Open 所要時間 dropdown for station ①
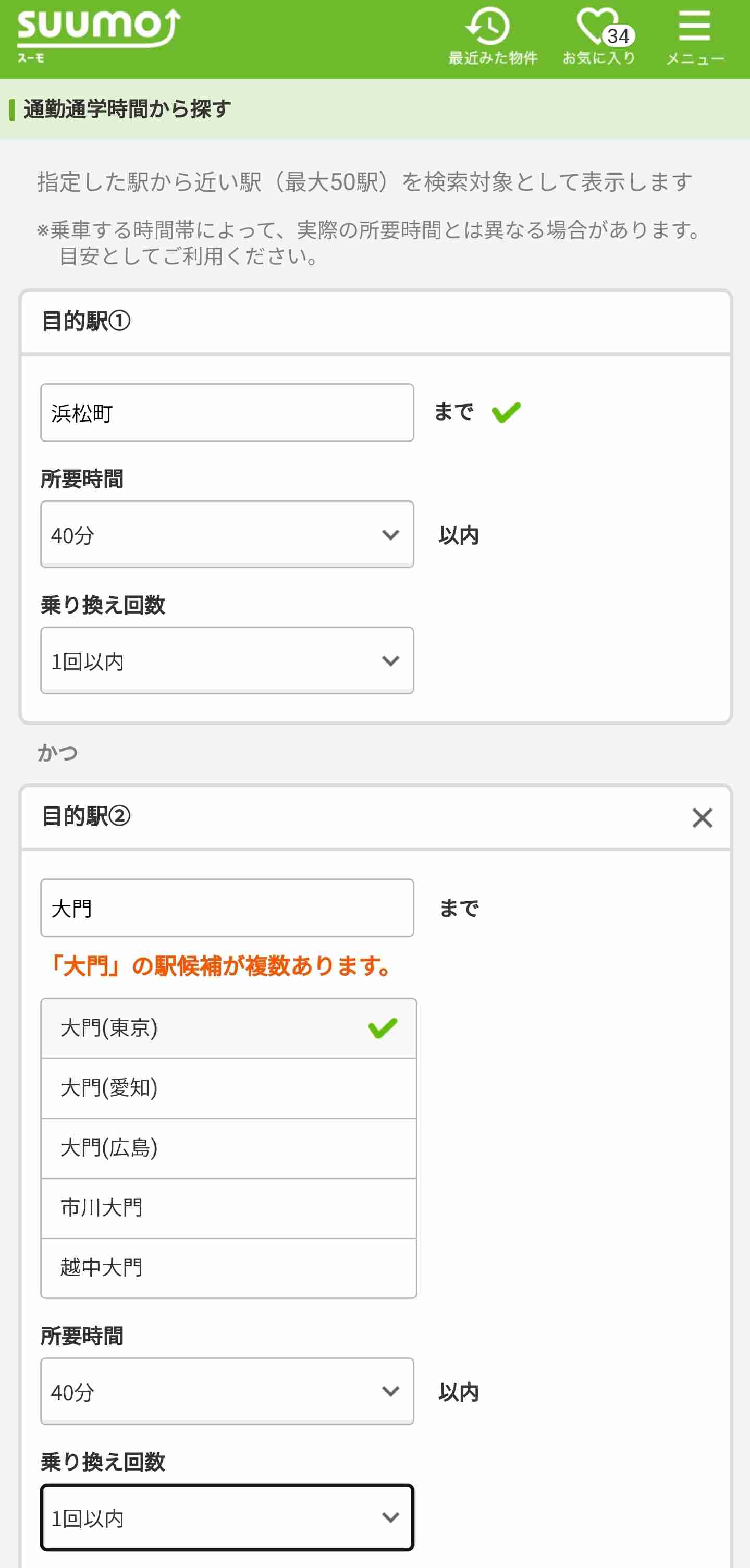The height and width of the screenshot is (1568, 750). pos(227,534)
